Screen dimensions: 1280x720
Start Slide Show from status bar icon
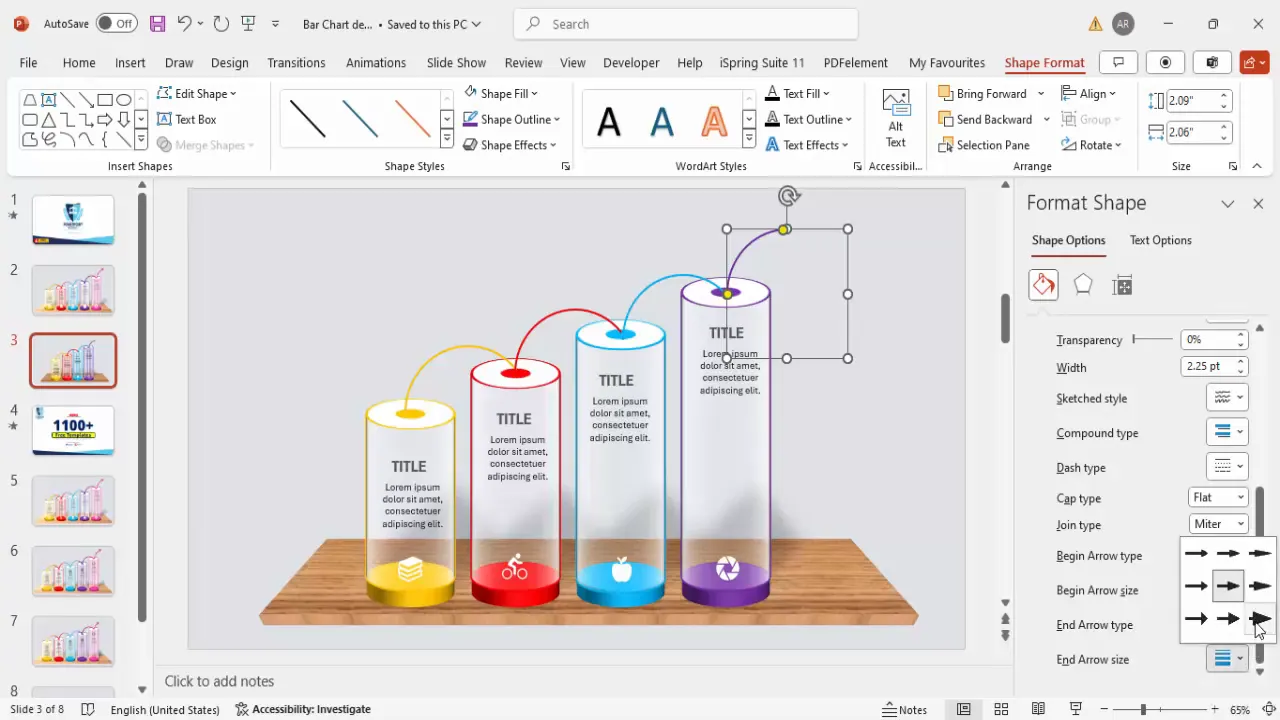[x=1076, y=709]
